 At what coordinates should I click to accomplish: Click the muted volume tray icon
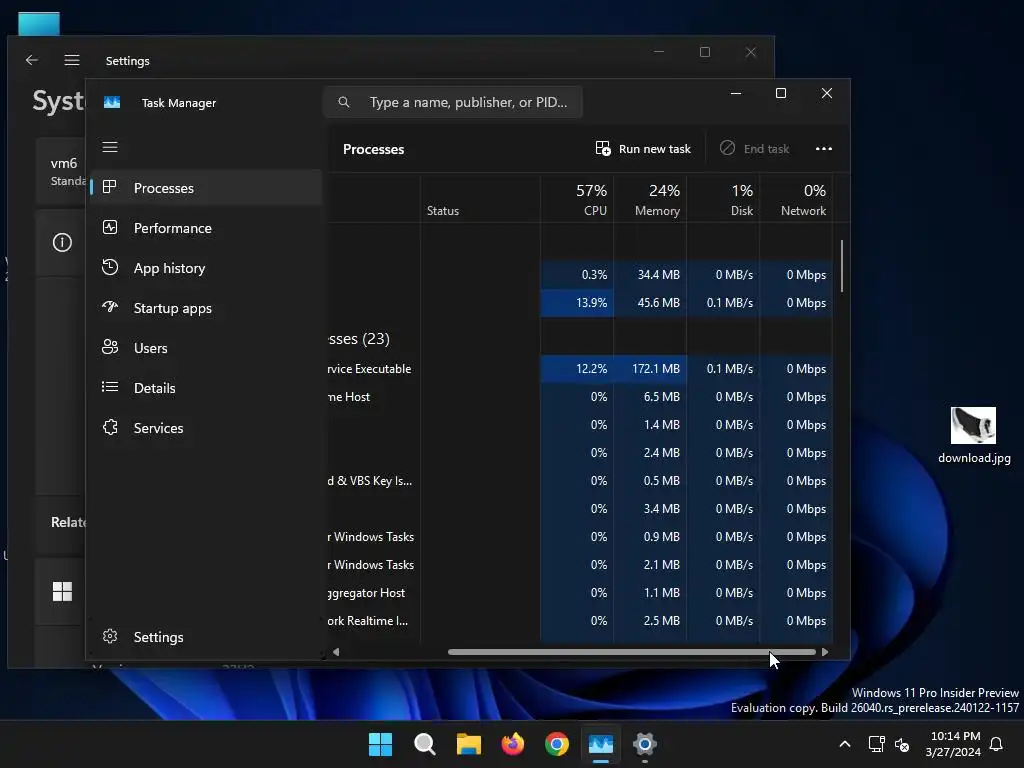(x=903, y=744)
